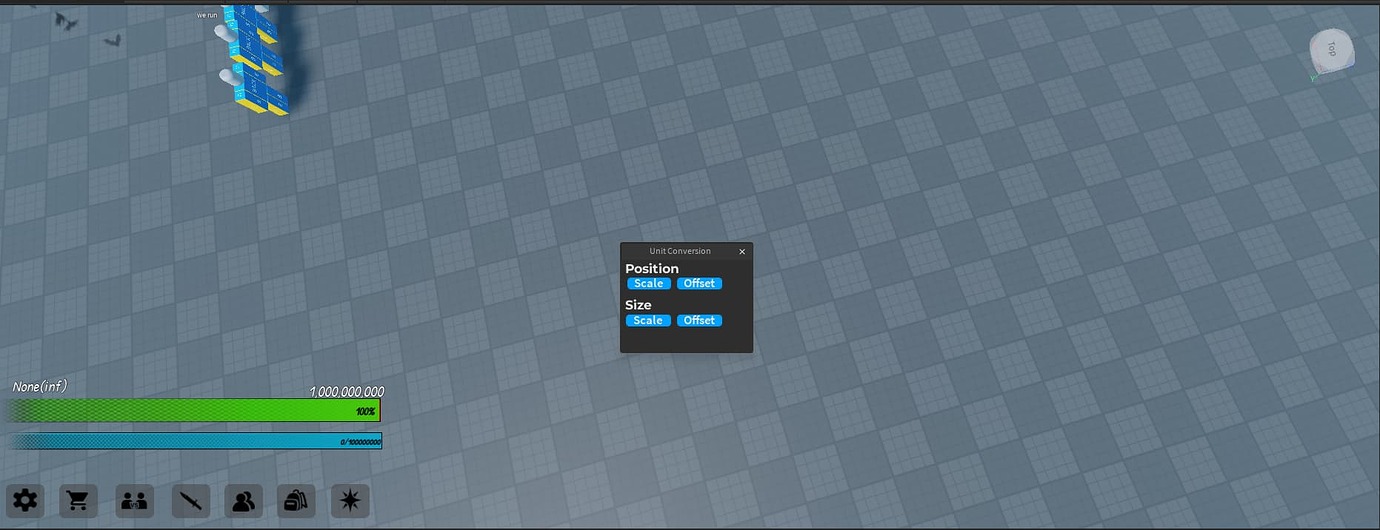1380x530 pixels.
Task: Click the 1,000,000,000 value text
Action: pos(346,392)
